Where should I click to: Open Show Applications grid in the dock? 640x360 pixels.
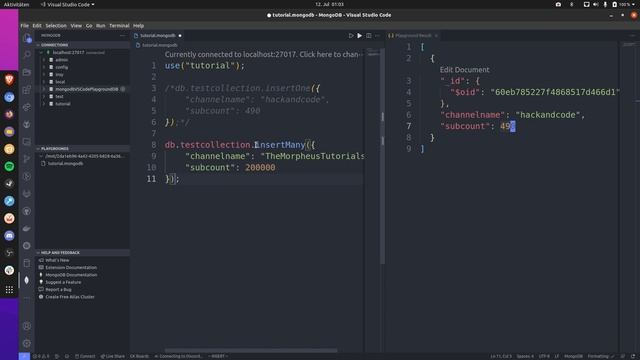point(9,290)
